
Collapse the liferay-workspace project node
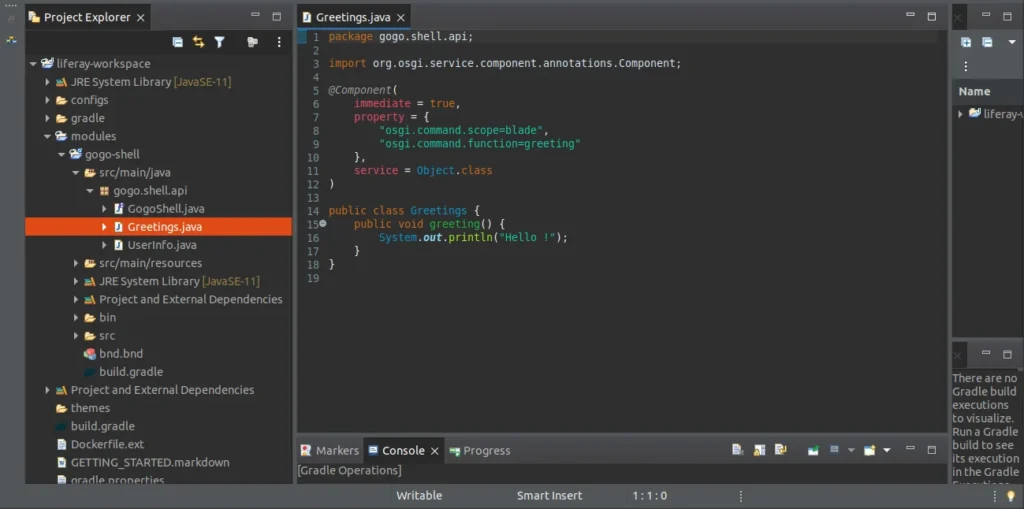point(33,64)
